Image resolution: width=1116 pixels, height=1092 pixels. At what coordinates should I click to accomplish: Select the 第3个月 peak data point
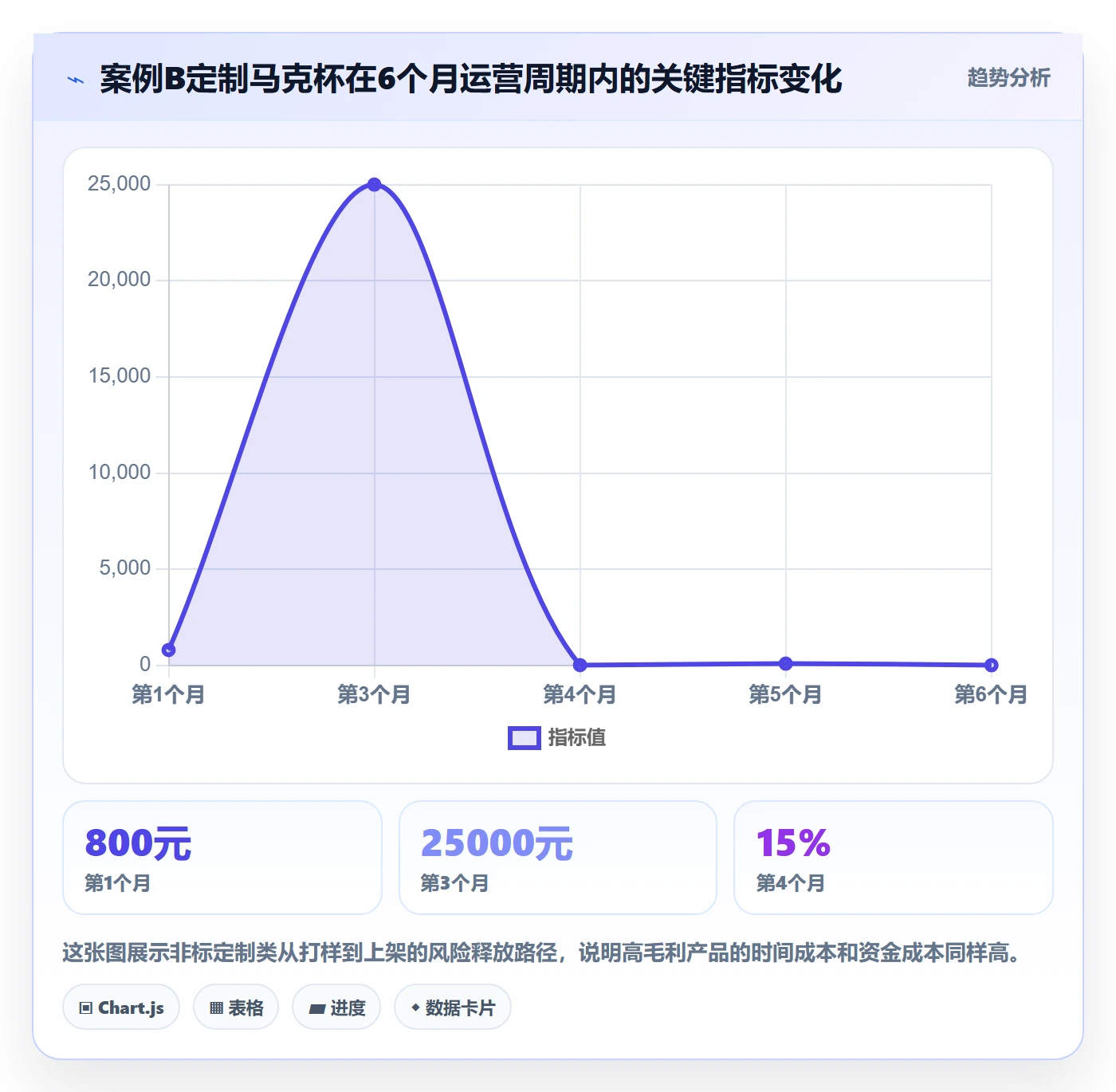[375, 184]
